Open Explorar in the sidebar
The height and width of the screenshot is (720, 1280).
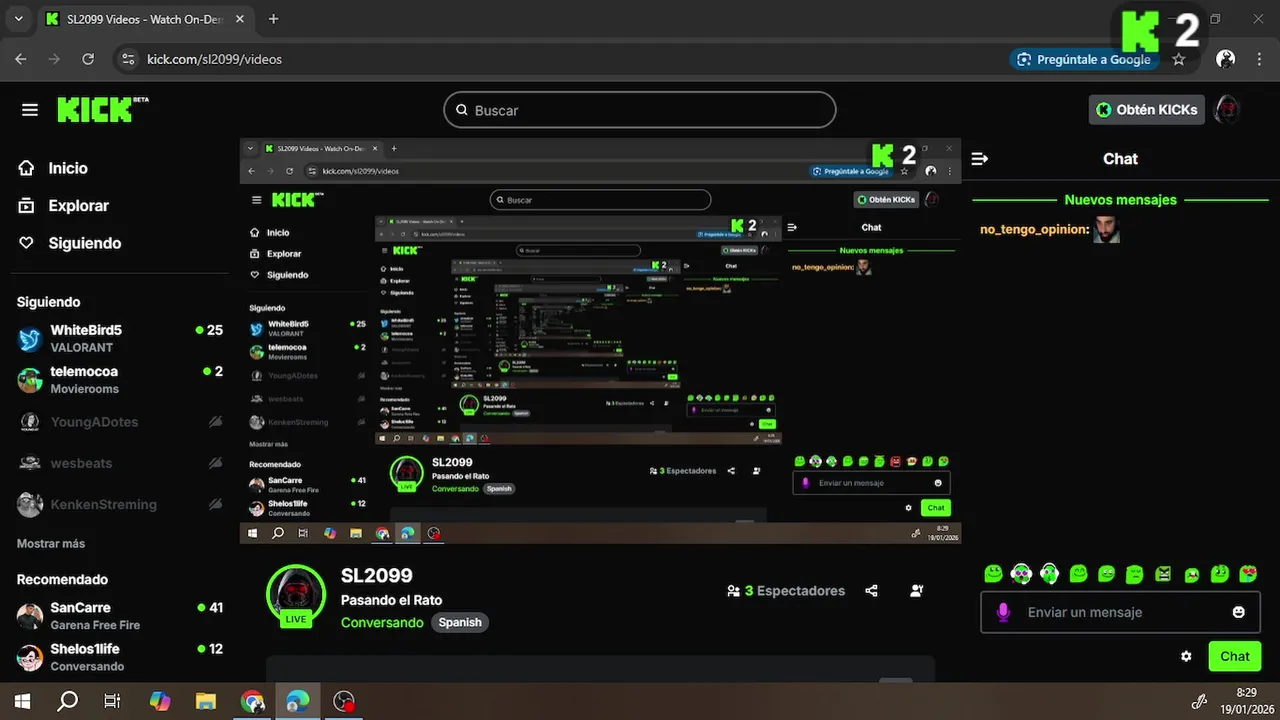click(x=78, y=205)
